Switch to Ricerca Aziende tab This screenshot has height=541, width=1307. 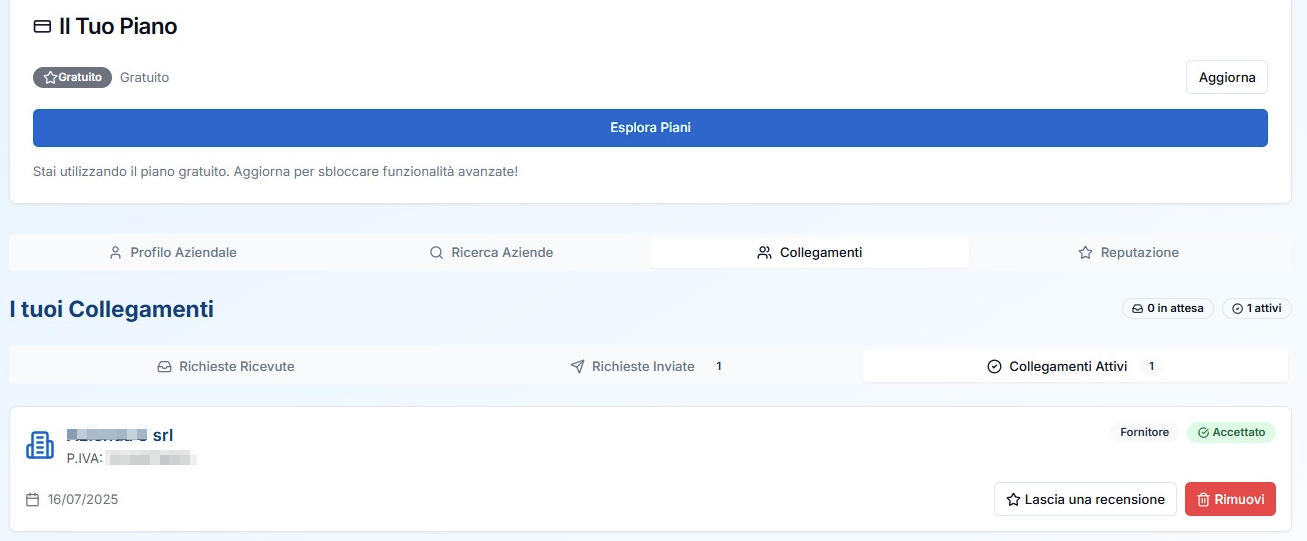pyautogui.click(x=491, y=253)
